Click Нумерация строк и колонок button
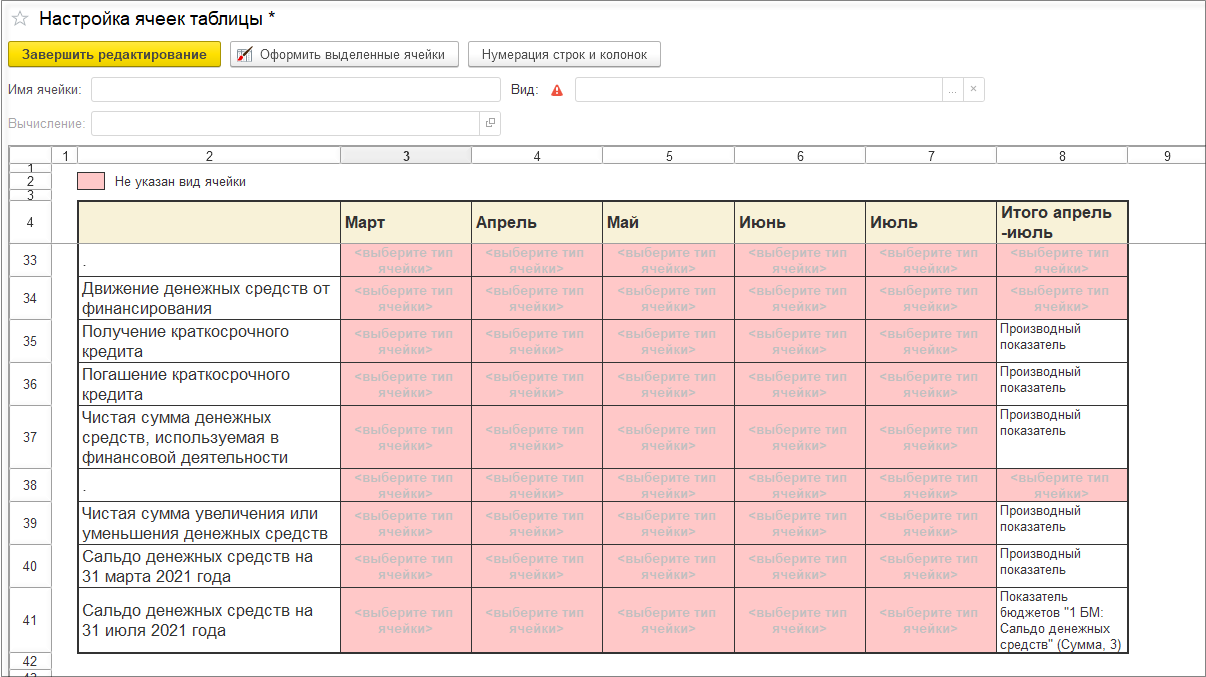Image resolution: width=1206 pixels, height=677 pixels. (564, 54)
